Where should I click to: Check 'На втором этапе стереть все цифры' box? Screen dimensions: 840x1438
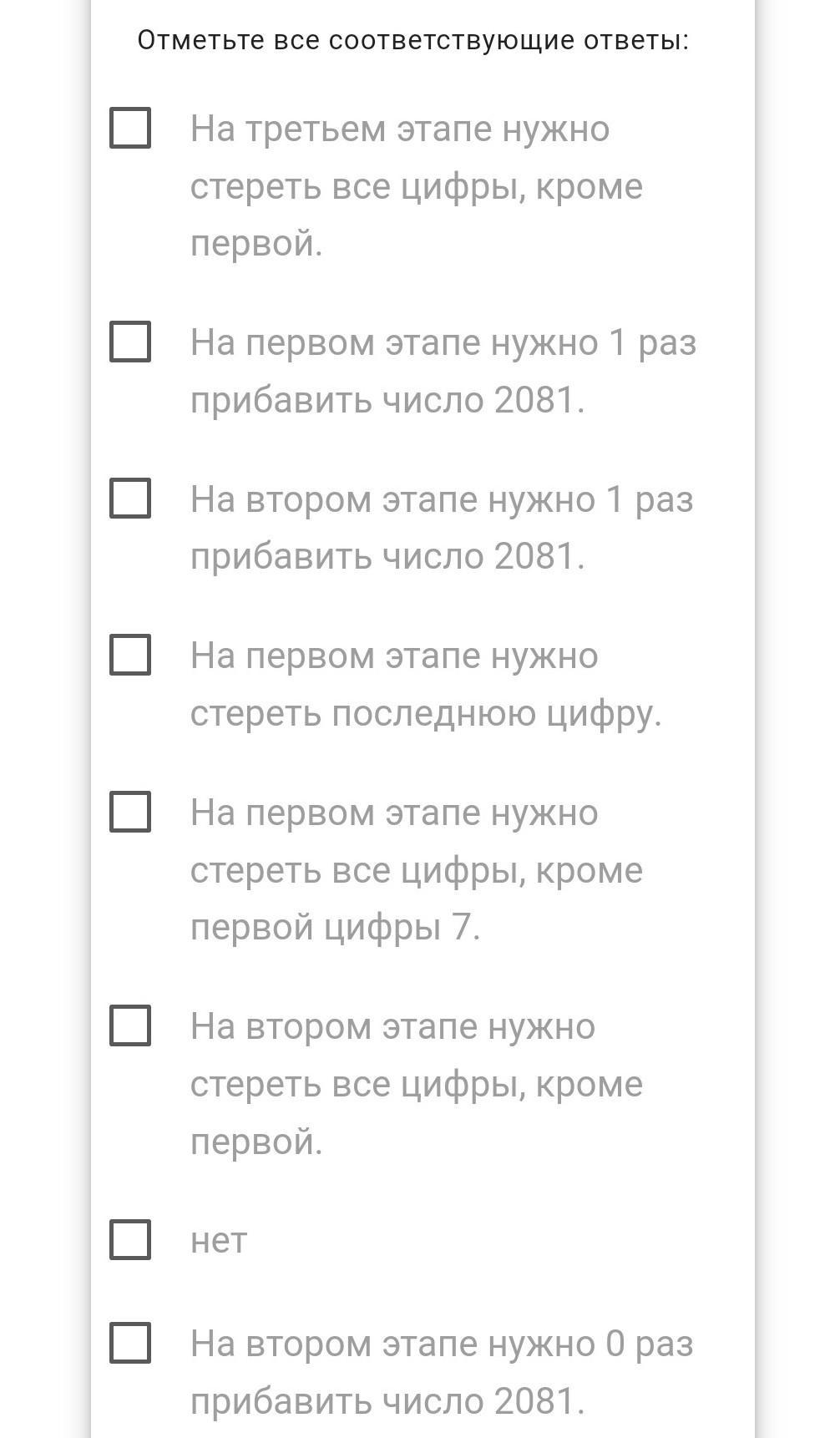point(130,1025)
